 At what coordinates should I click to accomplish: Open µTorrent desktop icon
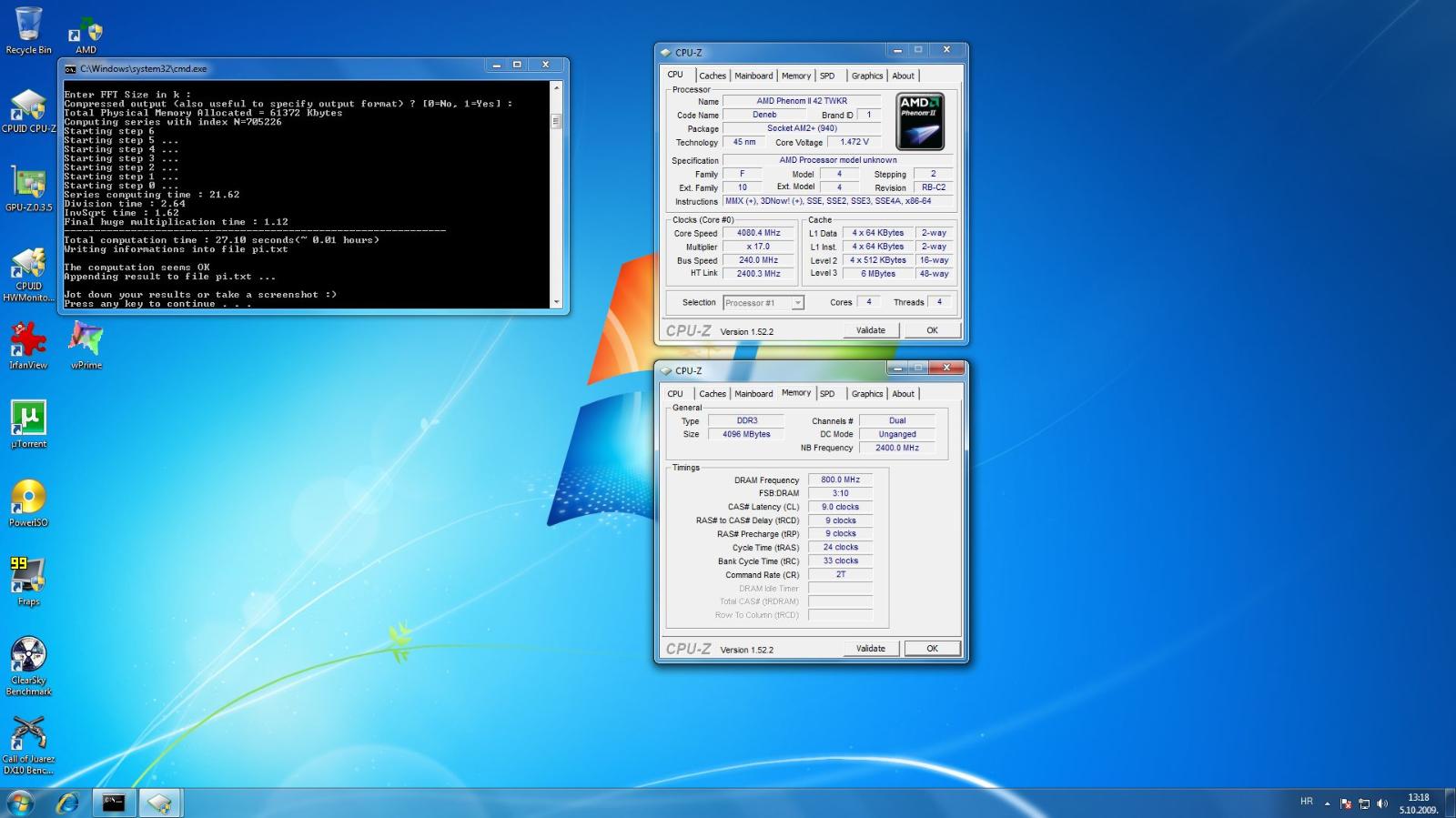(28, 425)
